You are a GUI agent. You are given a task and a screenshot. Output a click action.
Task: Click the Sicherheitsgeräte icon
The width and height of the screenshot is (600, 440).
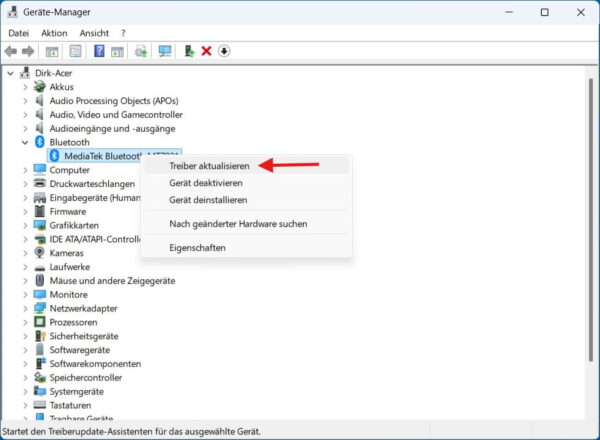[40, 336]
